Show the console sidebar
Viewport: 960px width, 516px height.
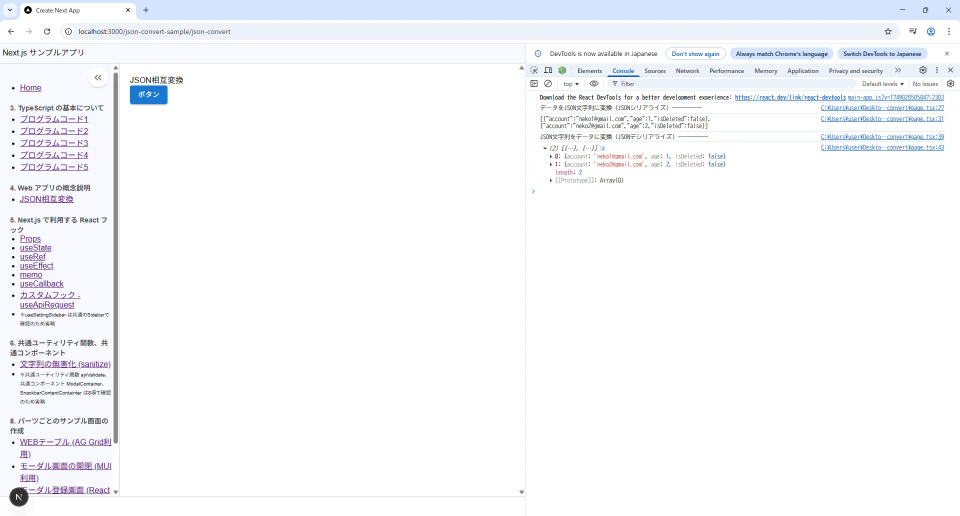[x=534, y=84]
